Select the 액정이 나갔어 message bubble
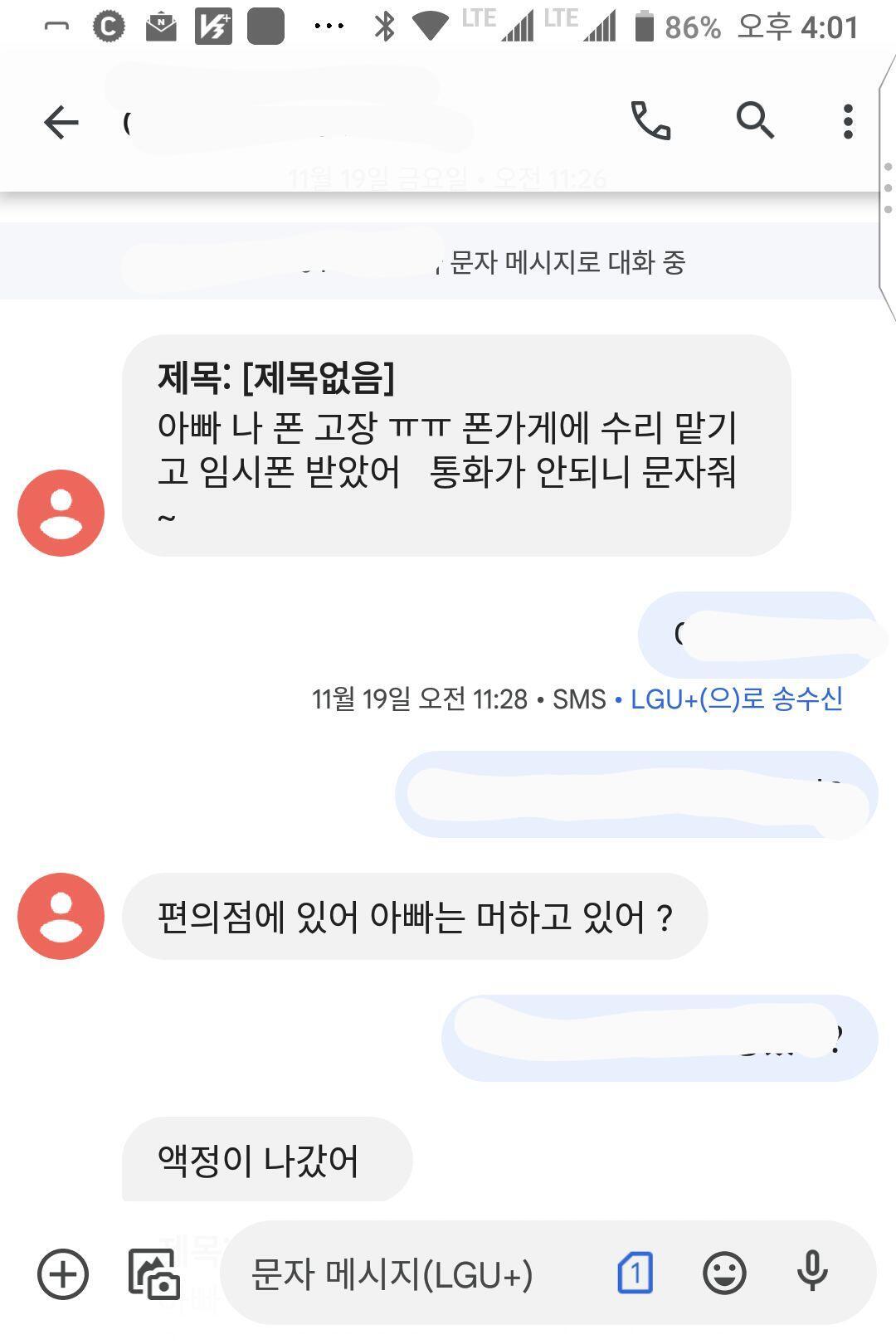The height and width of the screenshot is (1344, 896). tap(265, 1160)
